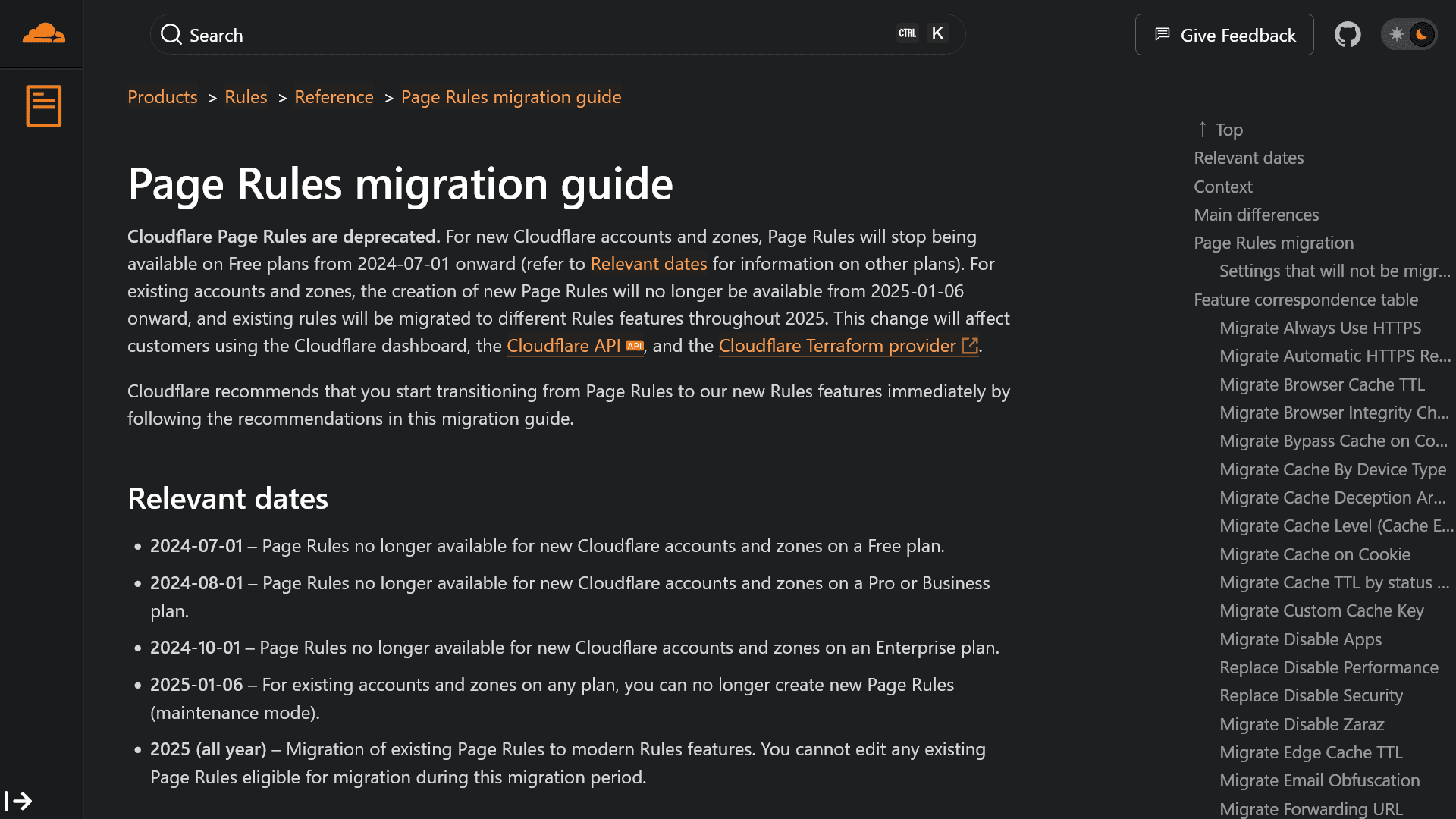Follow the Relevant dates inline link

pos(648,264)
